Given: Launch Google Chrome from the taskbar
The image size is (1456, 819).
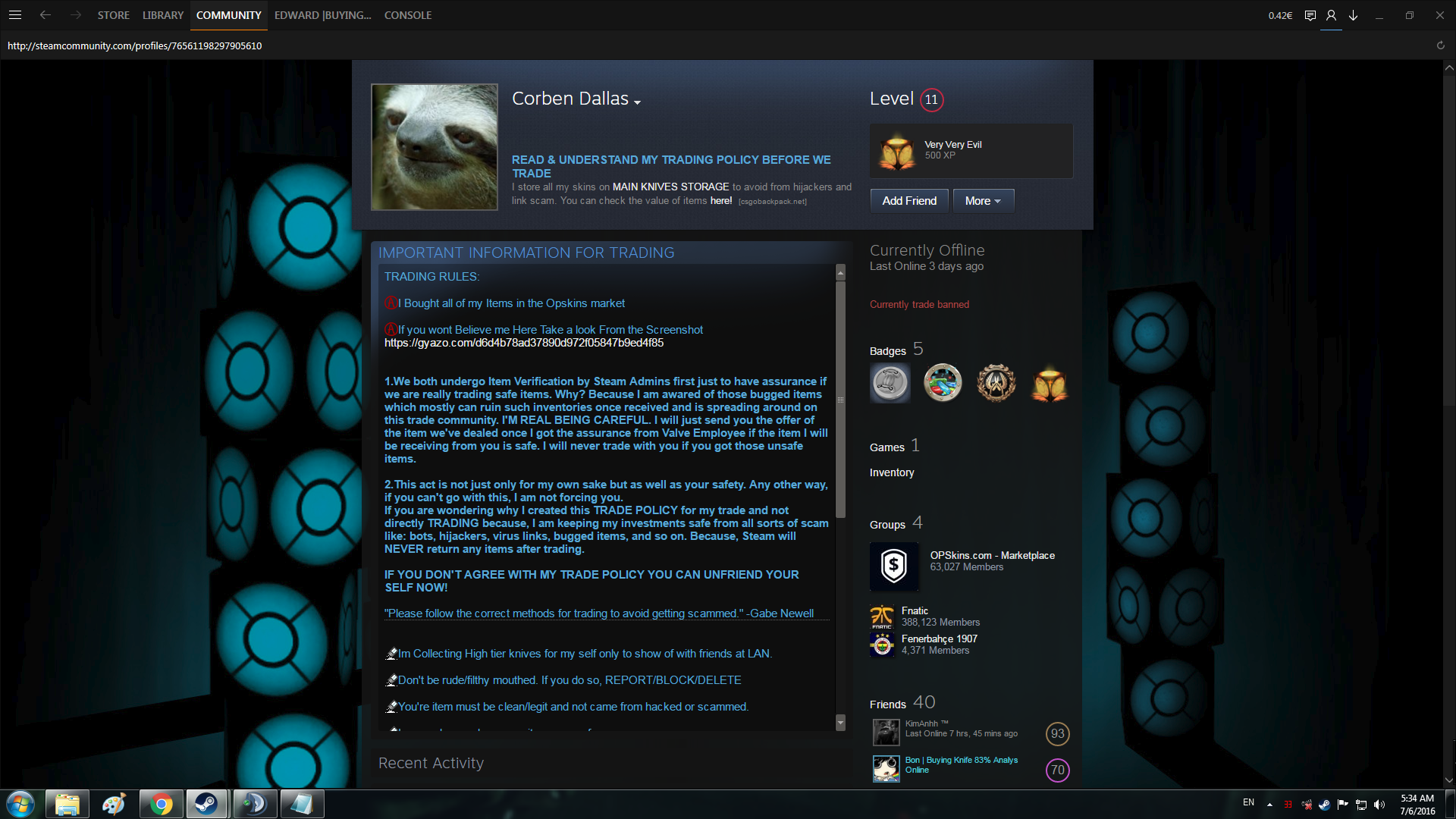Looking at the screenshot, I should click(x=161, y=804).
